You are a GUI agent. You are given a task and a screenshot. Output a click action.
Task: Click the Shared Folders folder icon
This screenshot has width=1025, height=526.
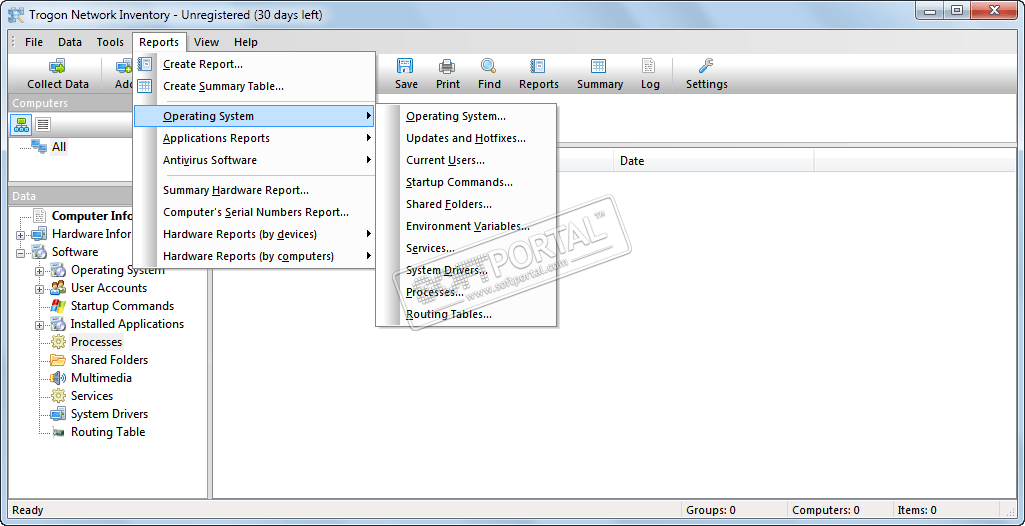pyautogui.click(x=58, y=360)
